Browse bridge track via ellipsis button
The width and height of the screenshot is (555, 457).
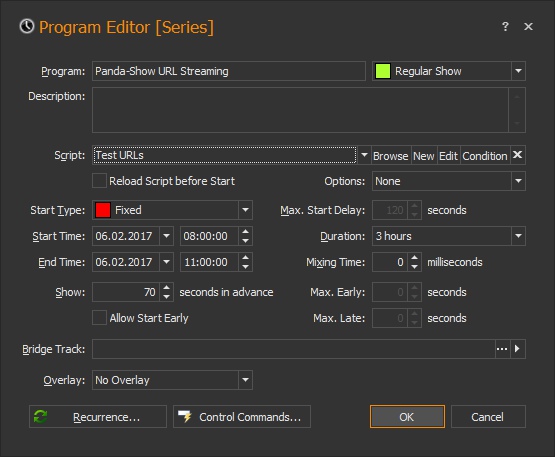point(502,349)
